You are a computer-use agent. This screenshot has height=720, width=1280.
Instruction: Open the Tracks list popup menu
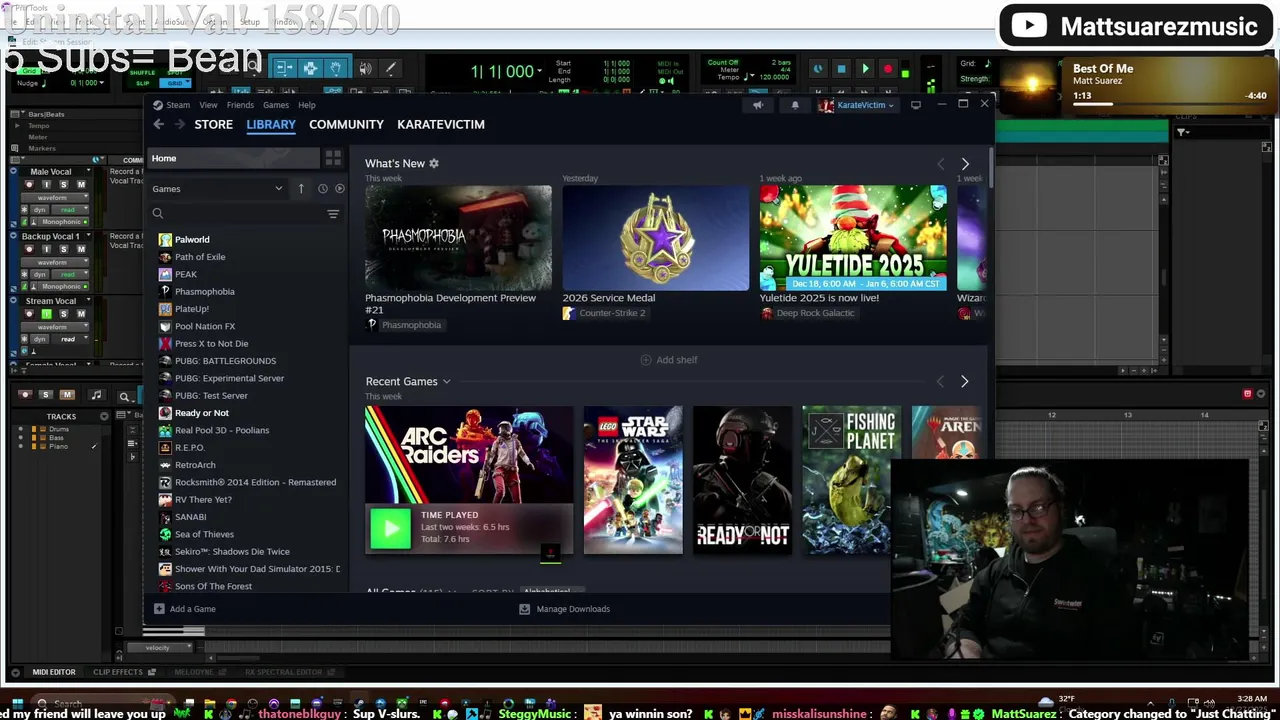click(104, 416)
